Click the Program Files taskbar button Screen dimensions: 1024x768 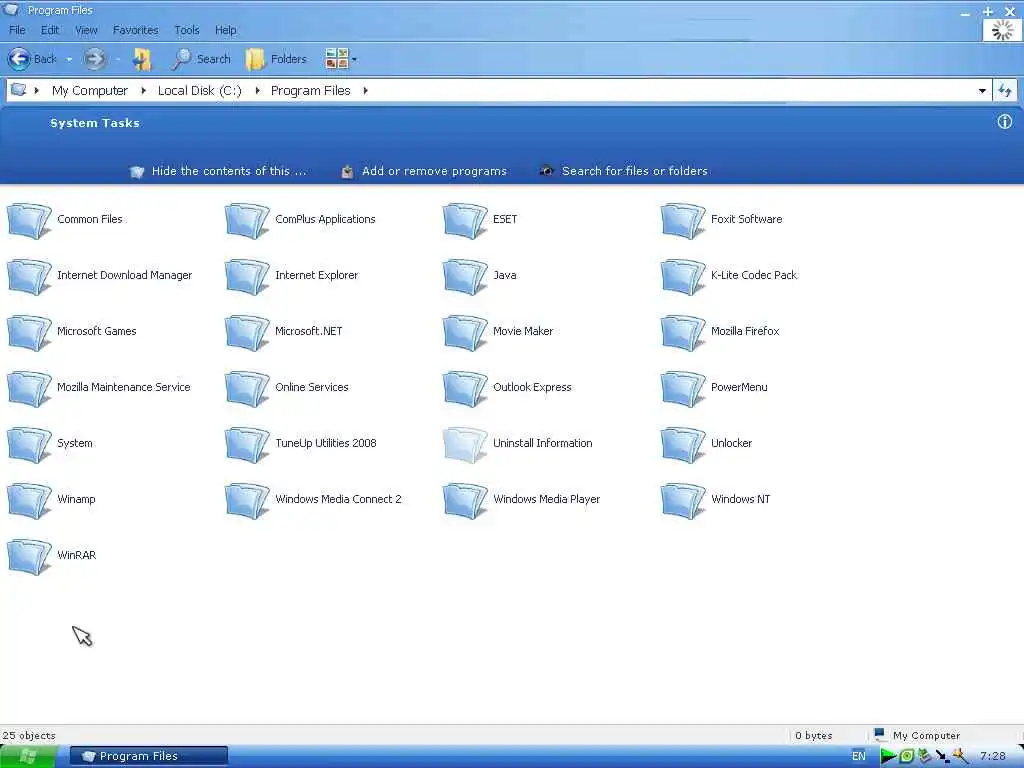pos(149,756)
